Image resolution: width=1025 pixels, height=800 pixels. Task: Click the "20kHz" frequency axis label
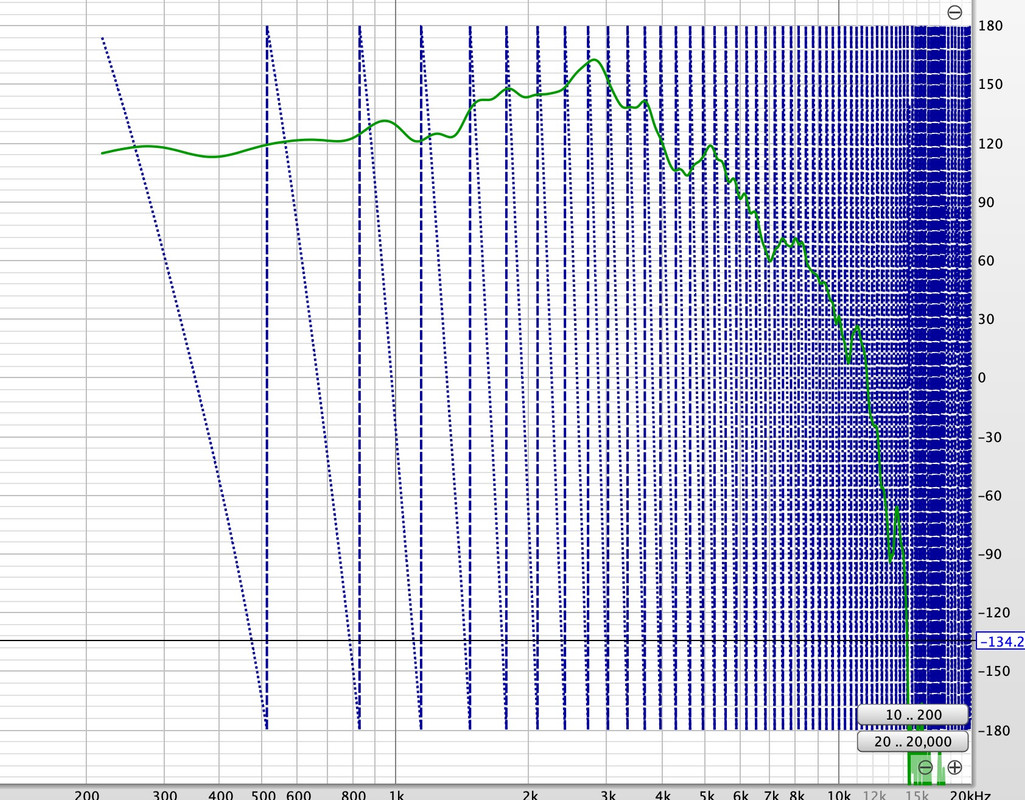pyautogui.click(x=971, y=795)
